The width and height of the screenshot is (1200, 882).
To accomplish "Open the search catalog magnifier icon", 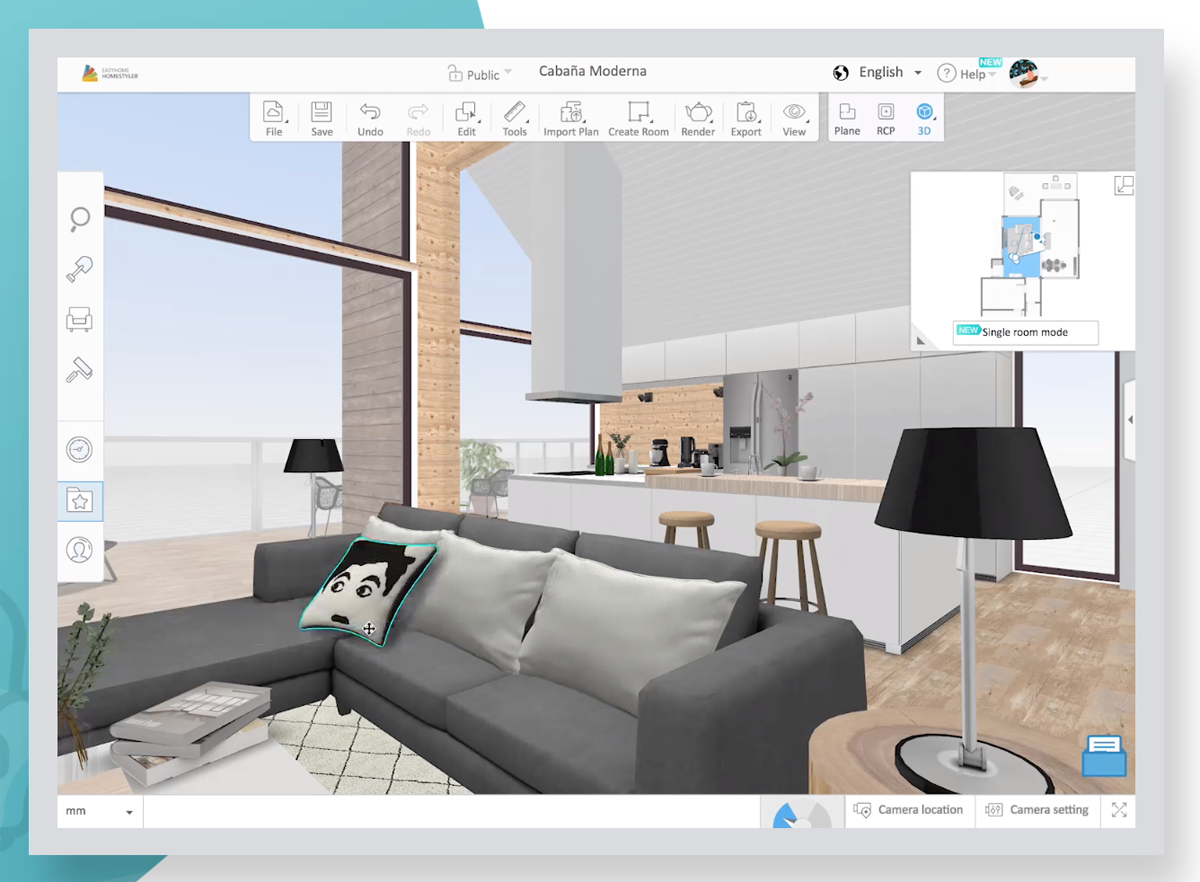I will [x=80, y=218].
